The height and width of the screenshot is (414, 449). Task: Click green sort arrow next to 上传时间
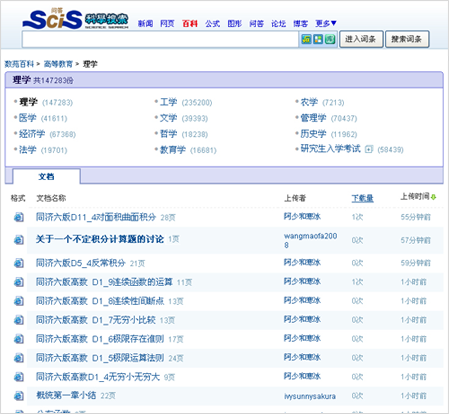(x=433, y=197)
